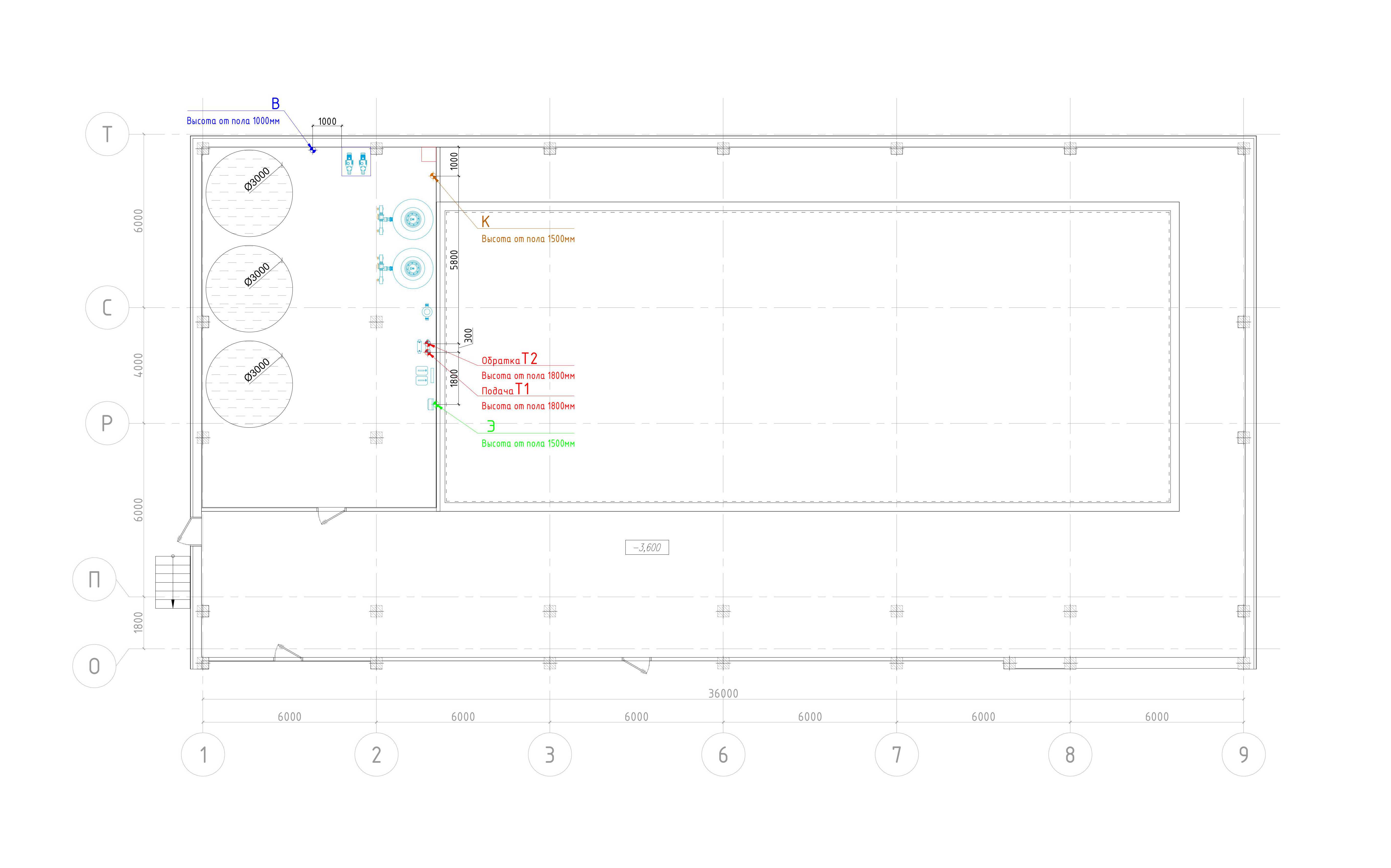Select the bottom Ø3000 circular tank
Image resolution: width=1391 pixels, height=868 pixels.
click(x=249, y=384)
